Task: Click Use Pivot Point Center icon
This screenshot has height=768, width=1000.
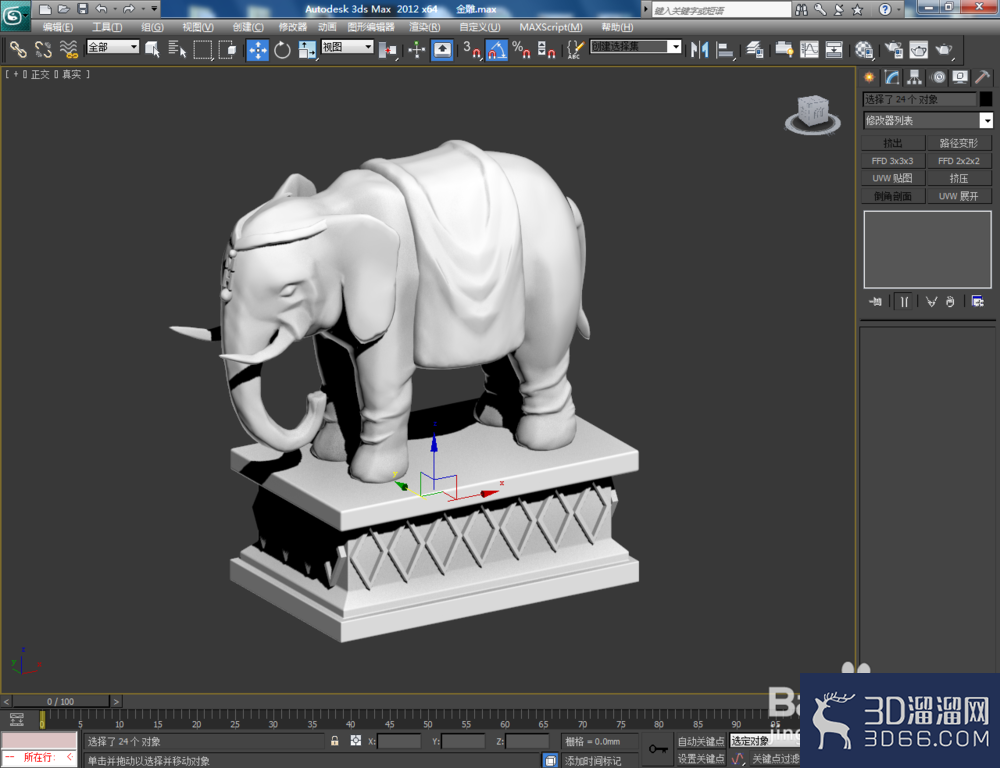Action: tap(388, 49)
